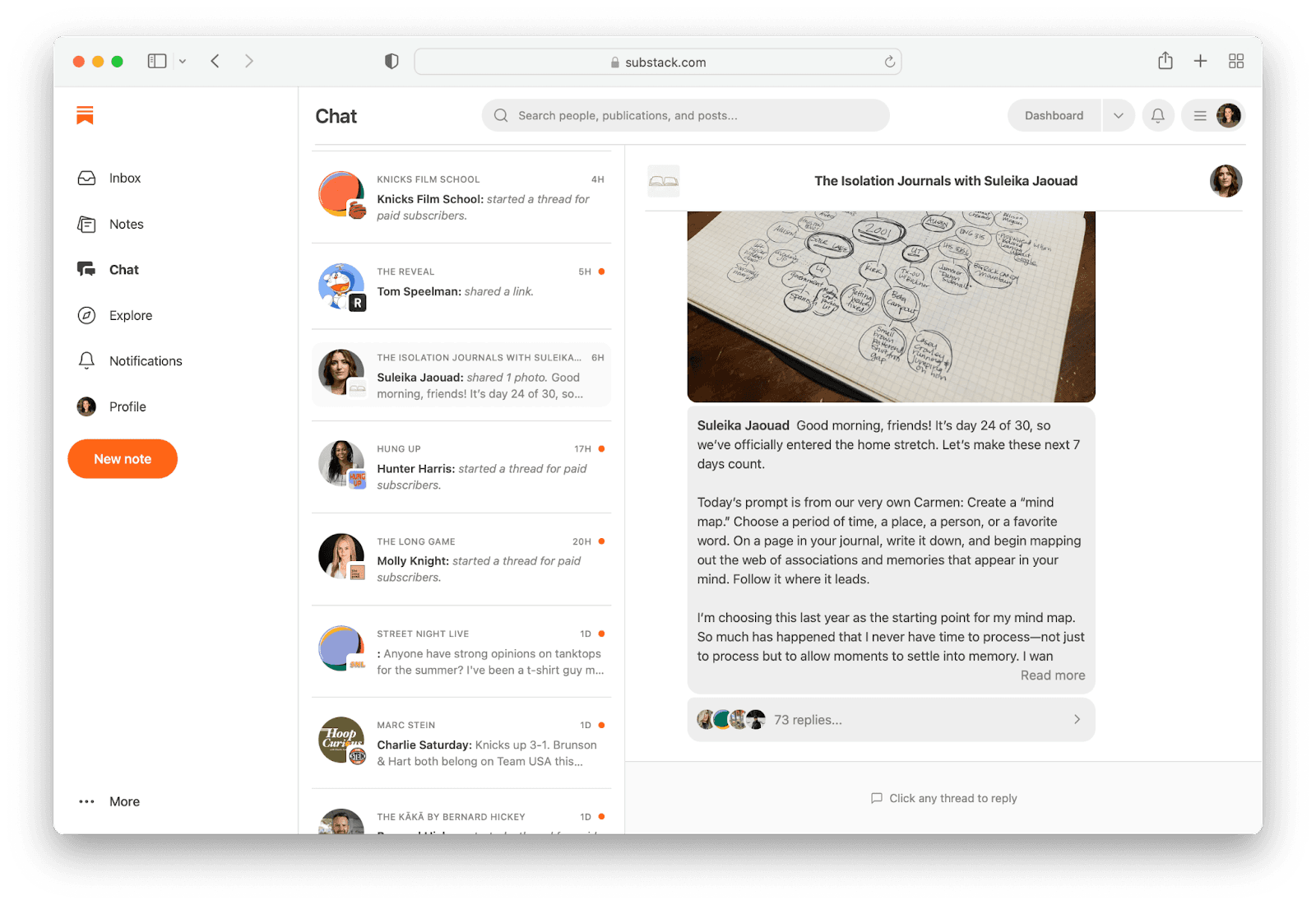
Task: Click the Explore compass icon
Action: click(86, 315)
